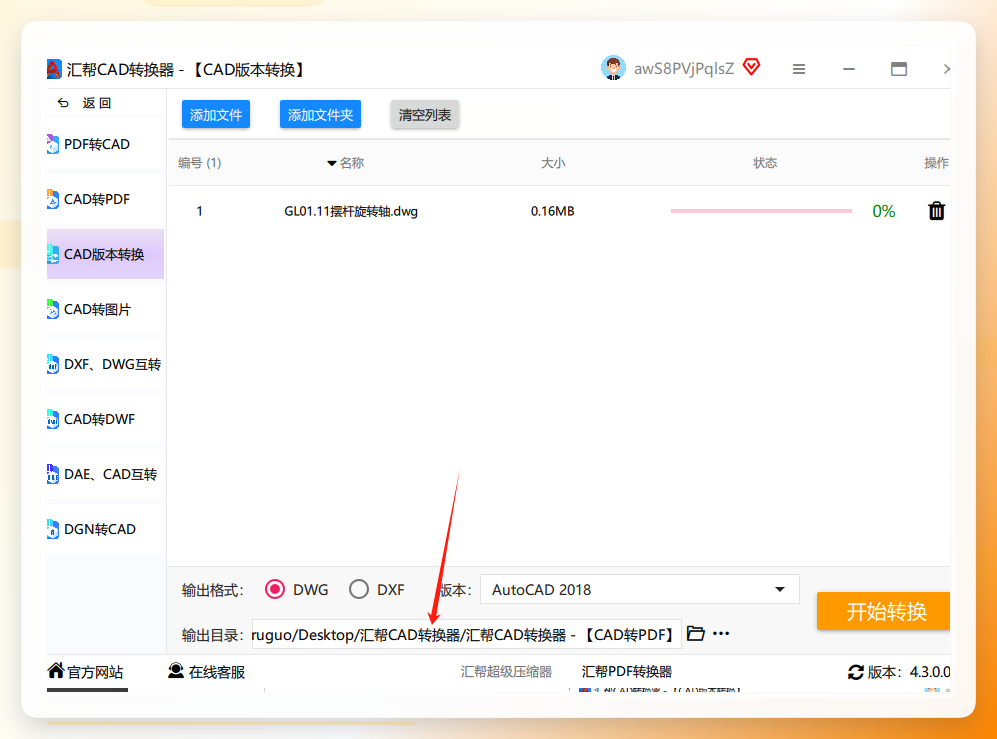Screen dimensions: 997x739
Task: Select the GL01.11摆杆旋转轴.dwg file name
Action: pos(351,211)
